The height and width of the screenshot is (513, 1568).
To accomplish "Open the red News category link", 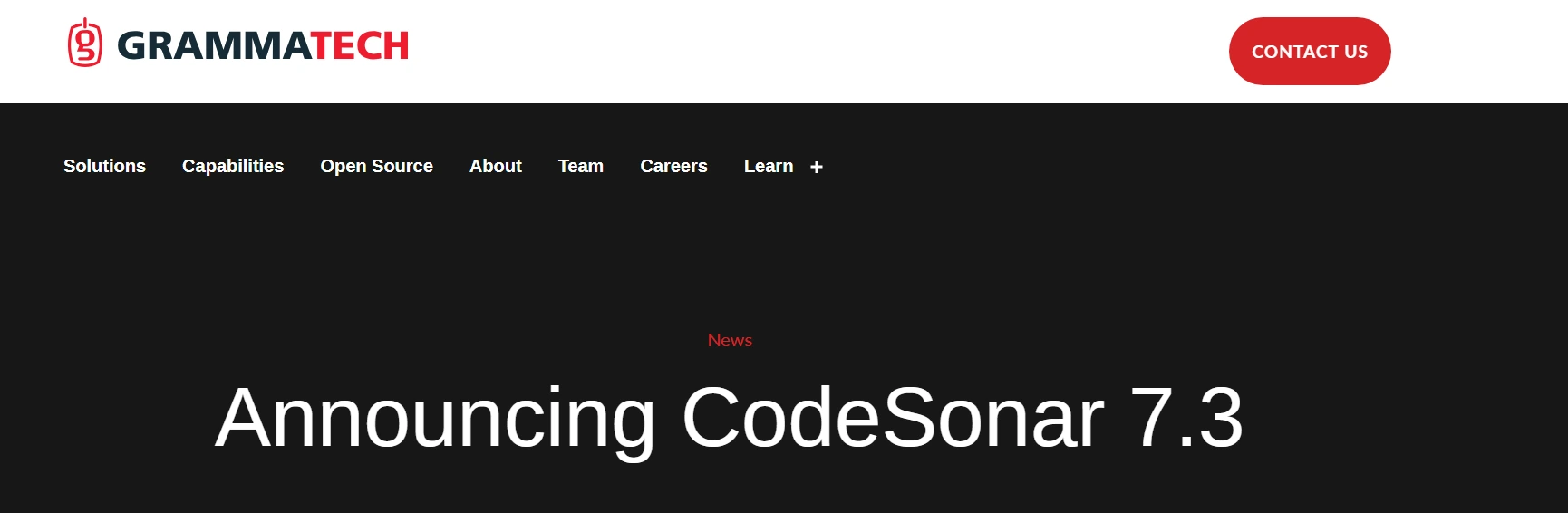I will coord(730,340).
